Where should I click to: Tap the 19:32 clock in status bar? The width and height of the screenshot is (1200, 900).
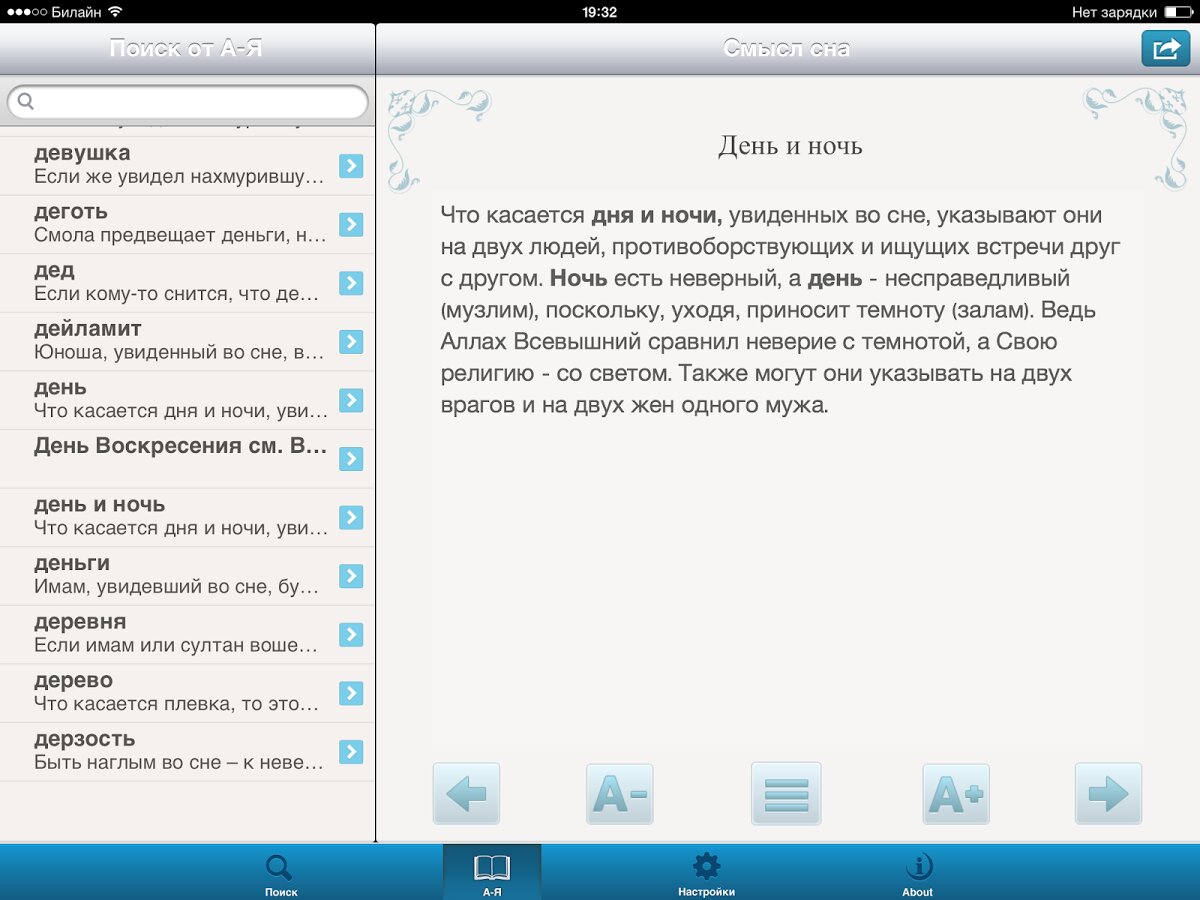pos(599,12)
